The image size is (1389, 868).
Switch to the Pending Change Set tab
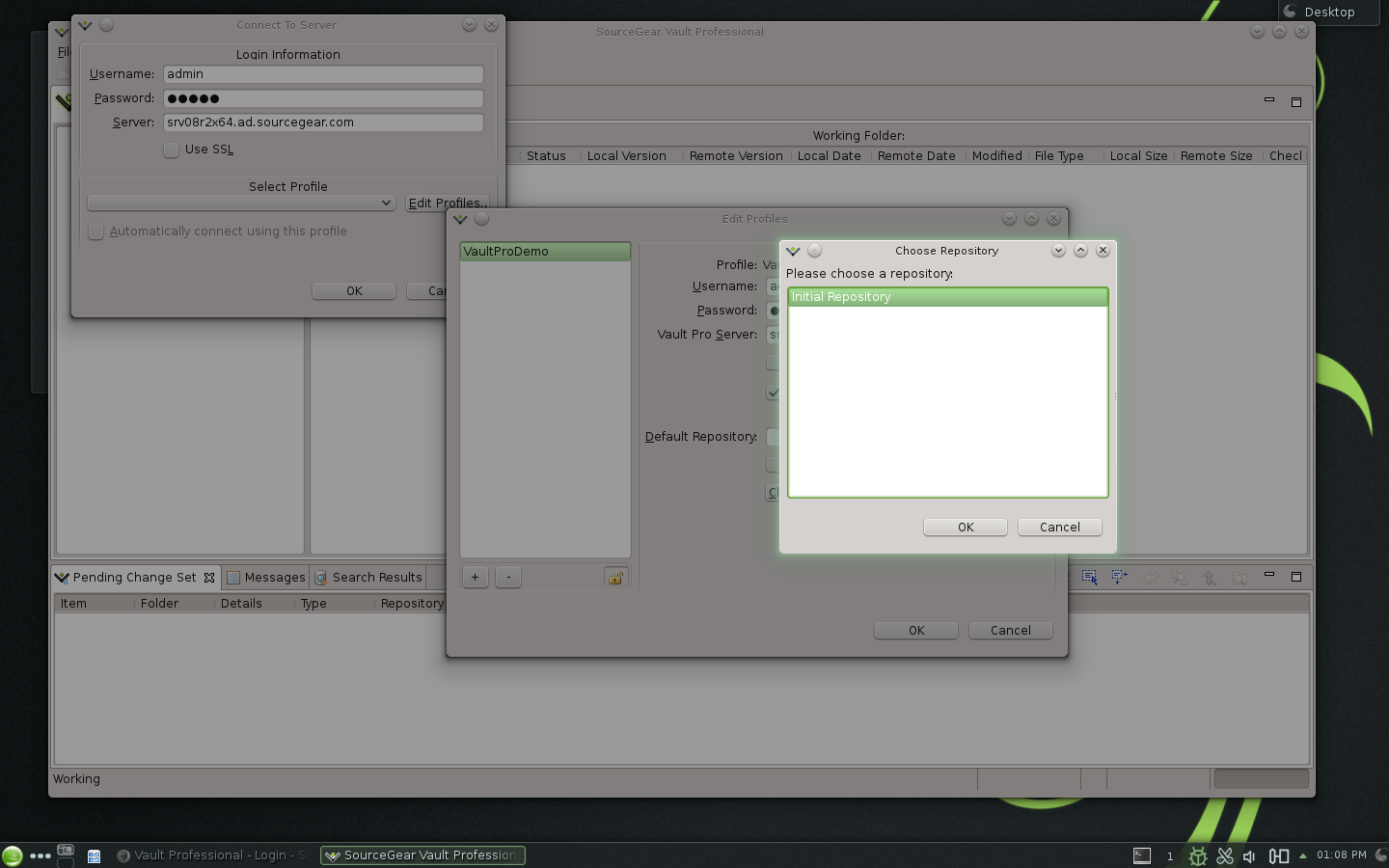(x=134, y=578)
